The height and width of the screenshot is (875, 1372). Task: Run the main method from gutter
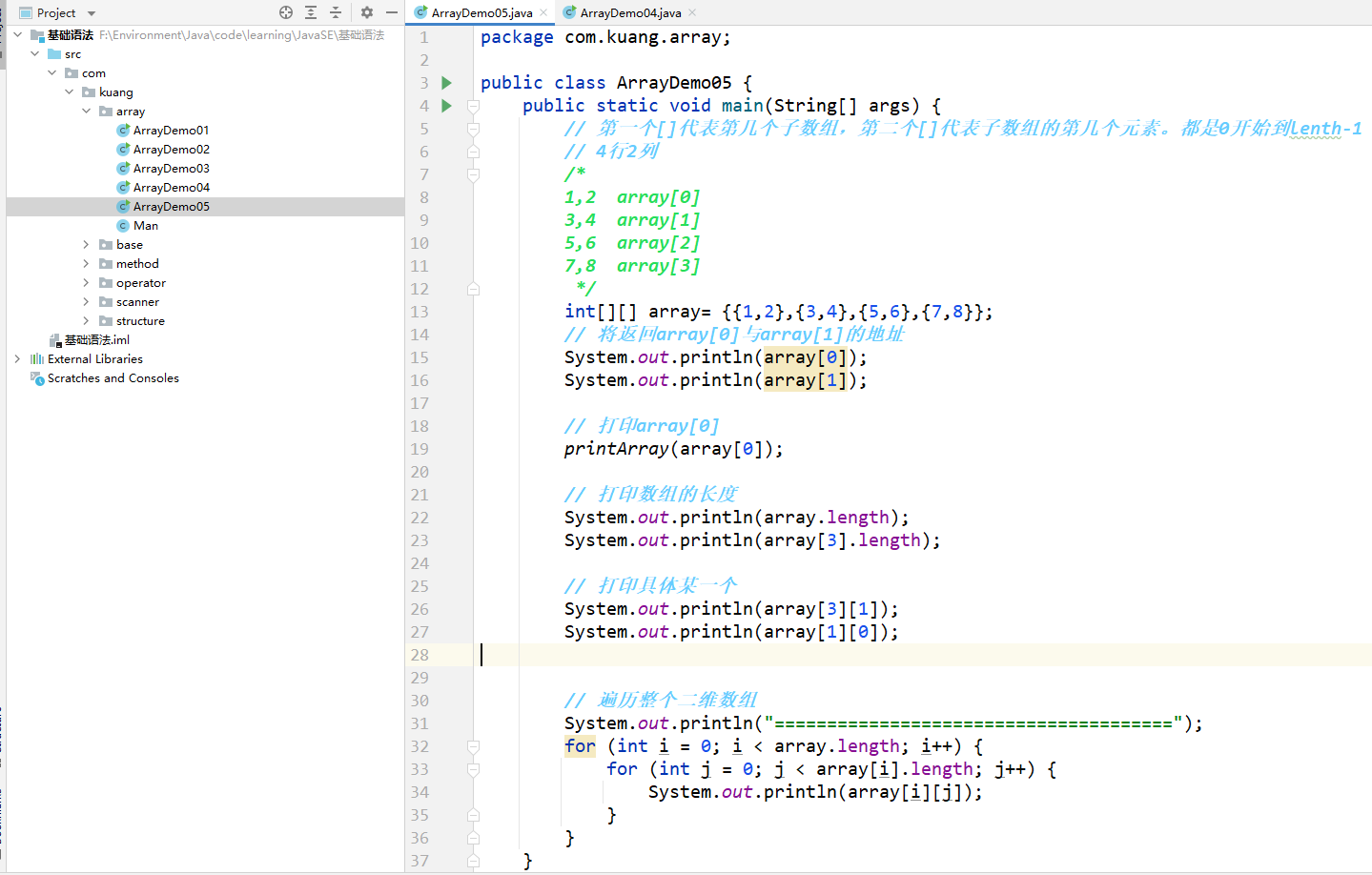pos(446,106)
